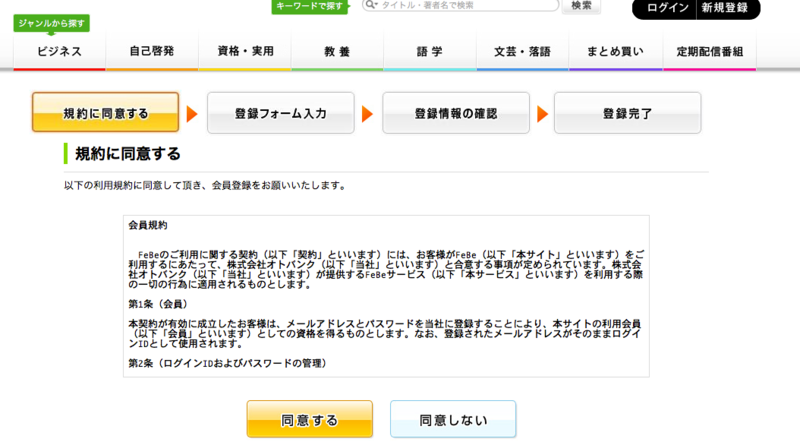Open the まとめ買い tab

[x=616, y=52]
